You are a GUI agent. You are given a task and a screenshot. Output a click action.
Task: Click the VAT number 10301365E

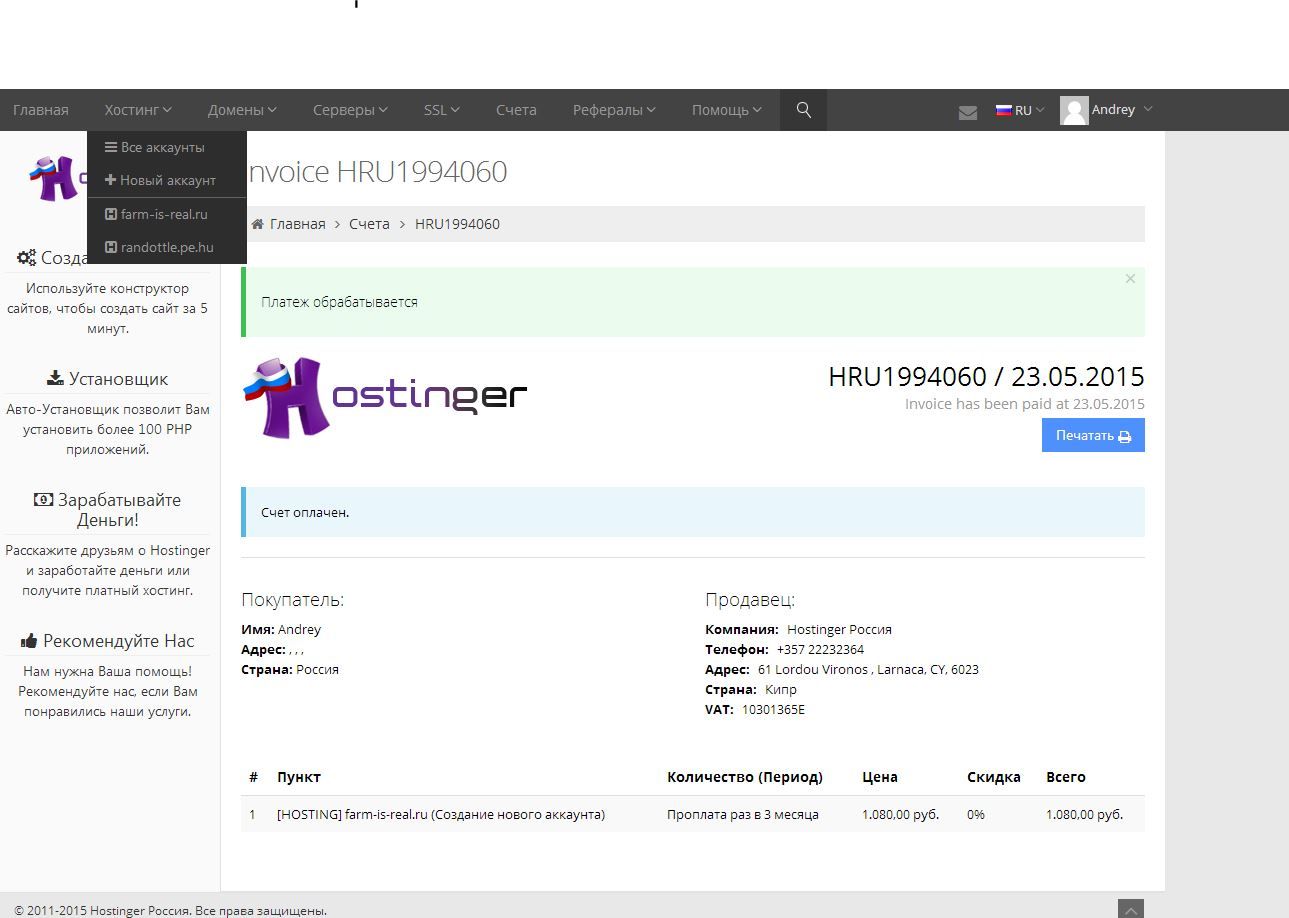pos(773,709)
